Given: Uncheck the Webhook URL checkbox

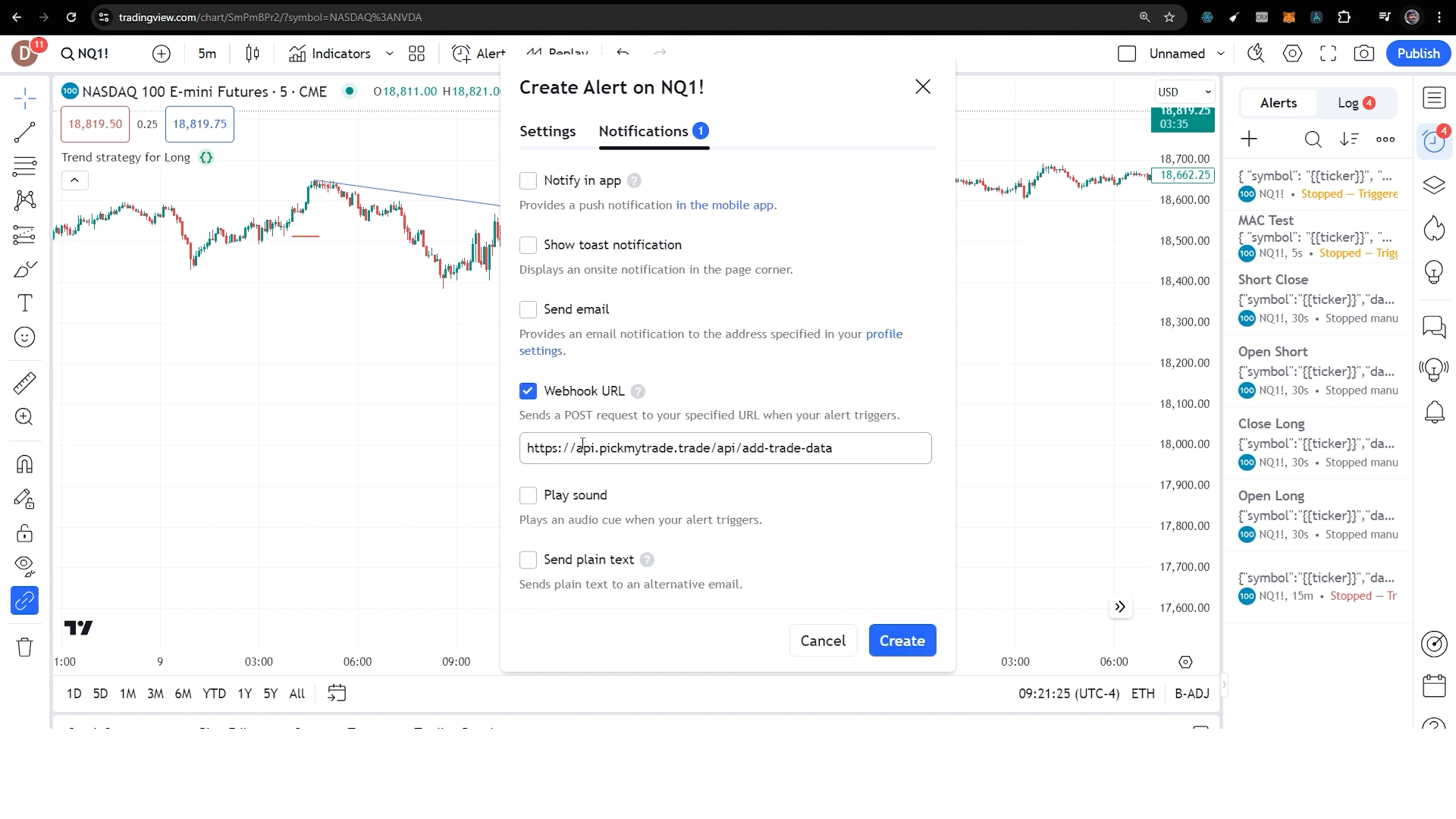Looking at the screenshot, I should (x=528, y=391).
